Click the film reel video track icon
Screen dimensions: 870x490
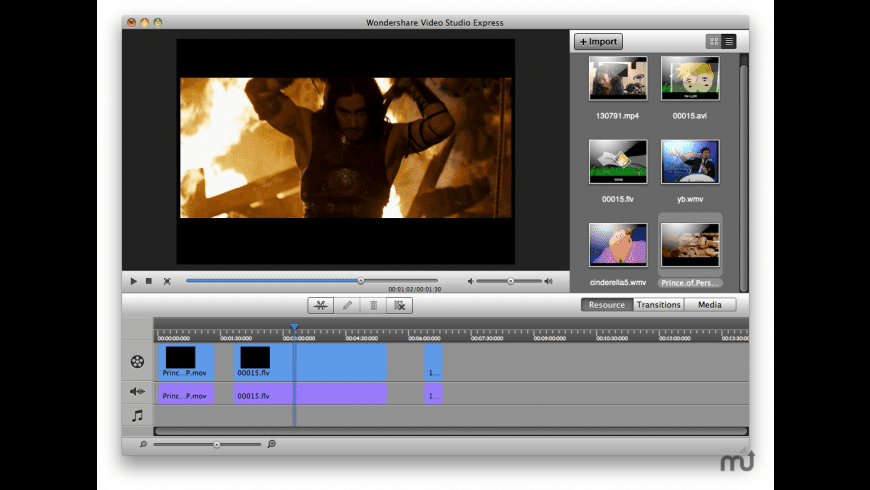137,361
